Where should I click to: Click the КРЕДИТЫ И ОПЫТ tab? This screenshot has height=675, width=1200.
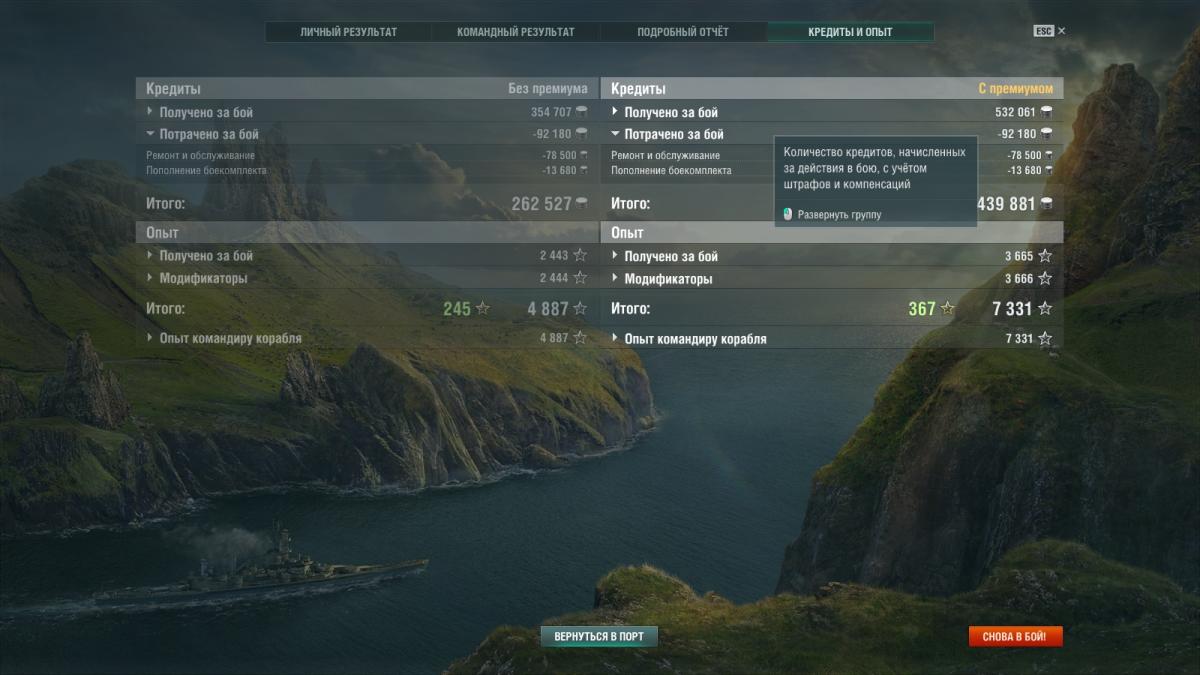[850, 32]
